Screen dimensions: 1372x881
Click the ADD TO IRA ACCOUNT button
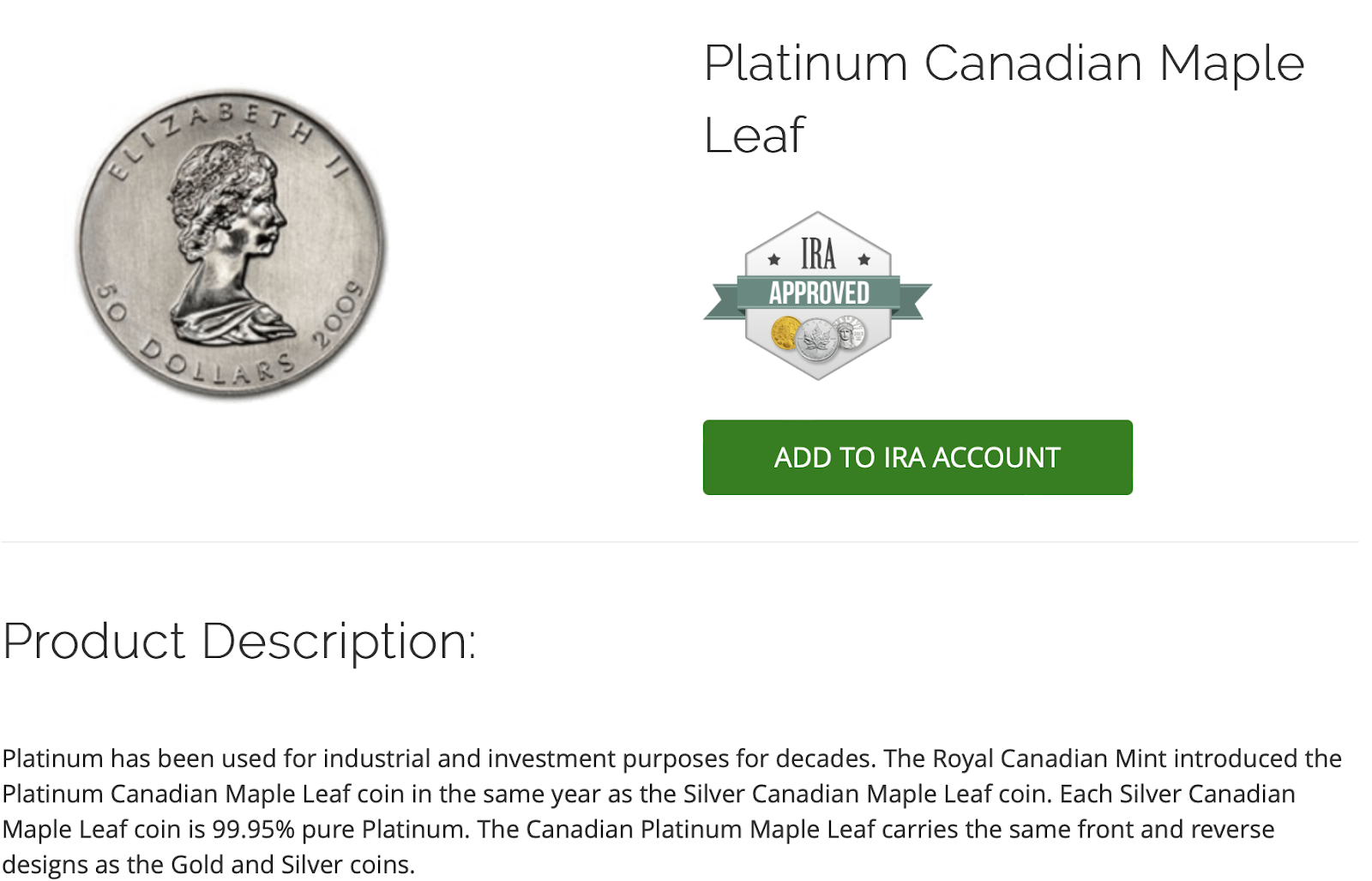pyautogui.click(x=917, y=457)
